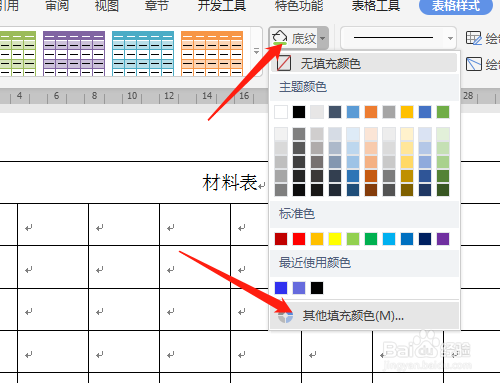
Task: Click the shading paint bucket icon
Action: (x=279, y=38)
